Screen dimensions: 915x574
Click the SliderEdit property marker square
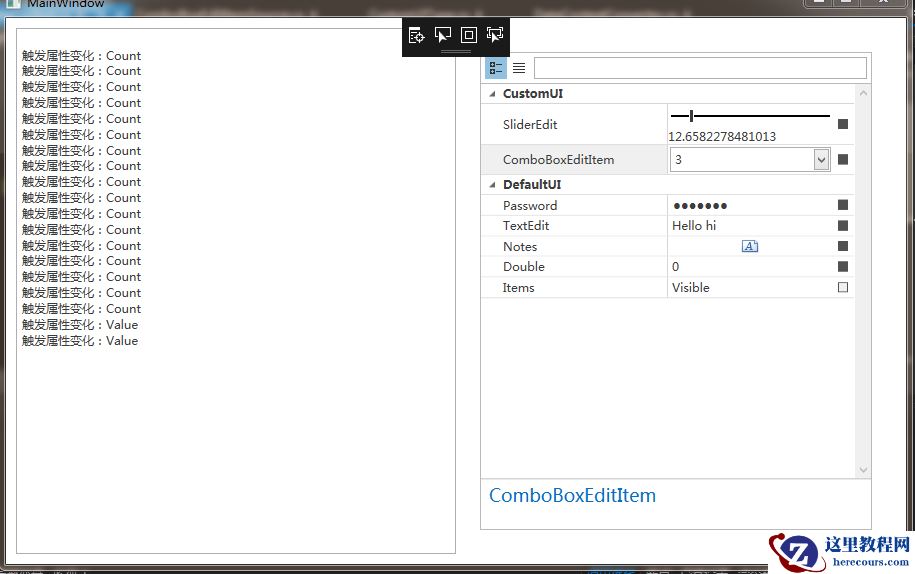coord(843,124)
